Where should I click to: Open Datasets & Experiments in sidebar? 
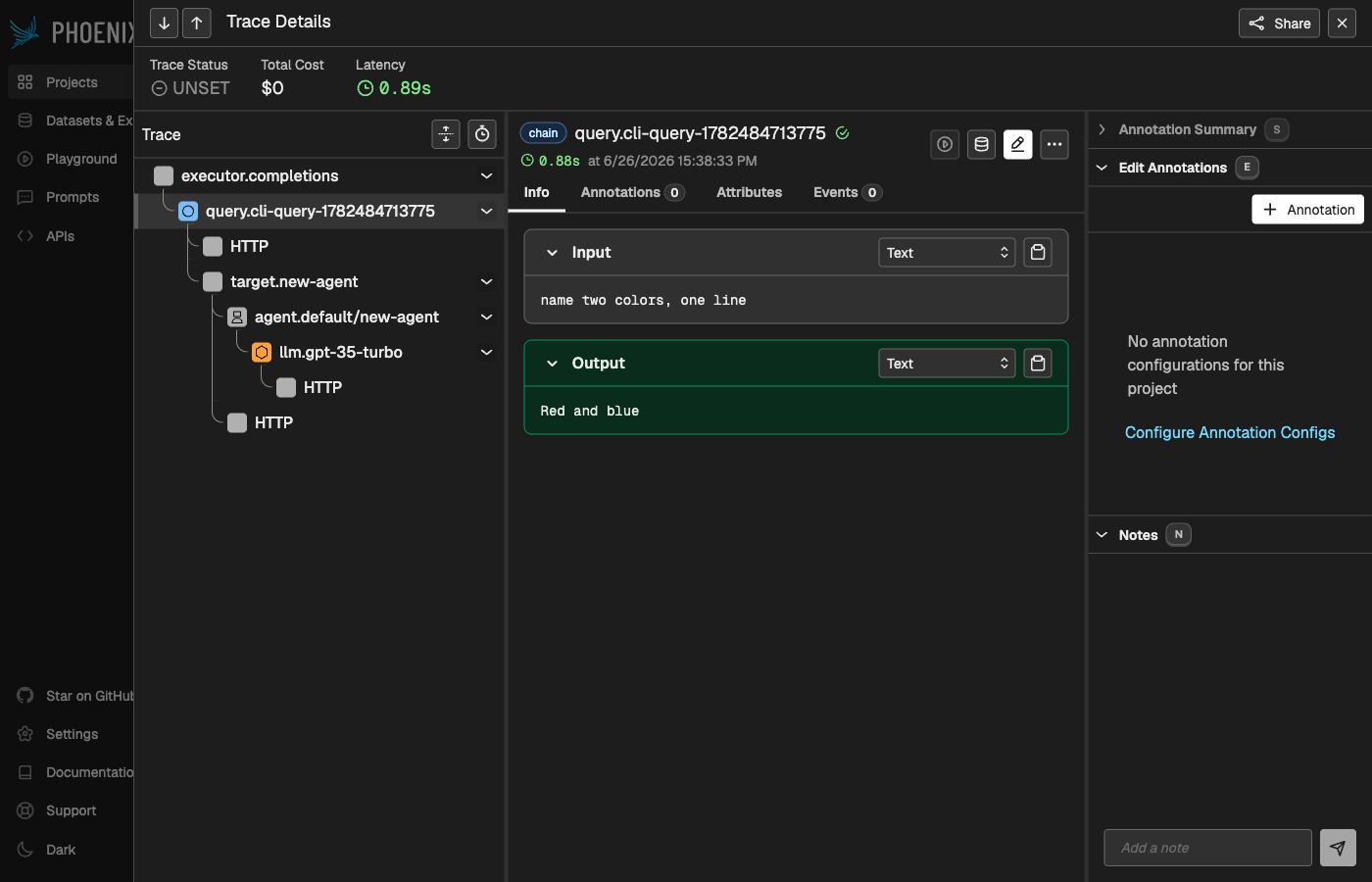click(71, 121)
